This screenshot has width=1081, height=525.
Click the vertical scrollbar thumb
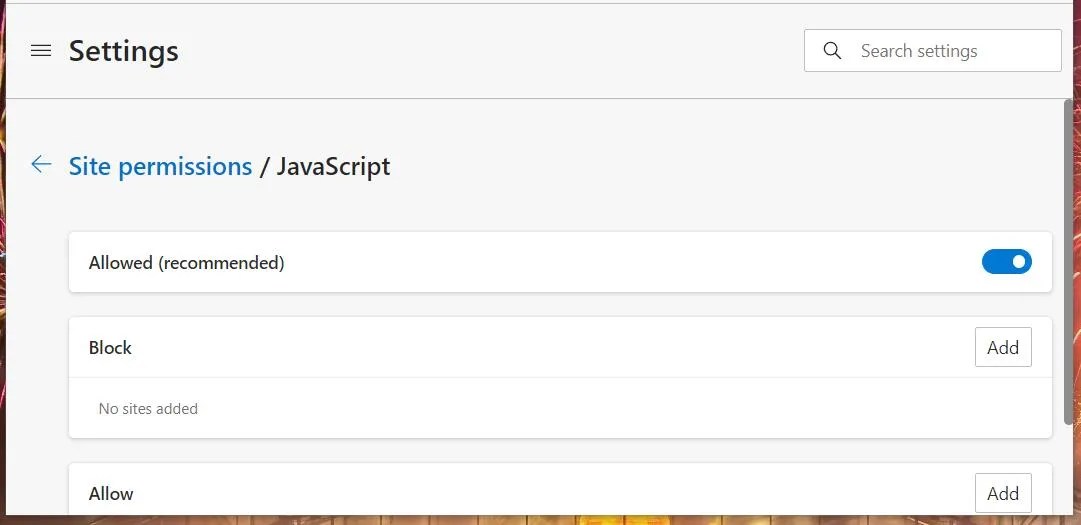click(x=1069, y=260)
